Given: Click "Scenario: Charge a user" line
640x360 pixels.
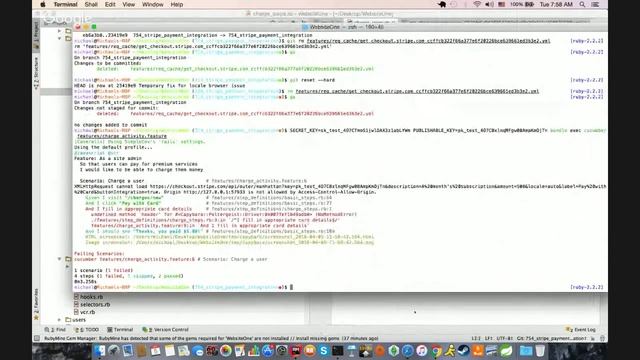Looking at the screenshot, I should pos(111,180).
